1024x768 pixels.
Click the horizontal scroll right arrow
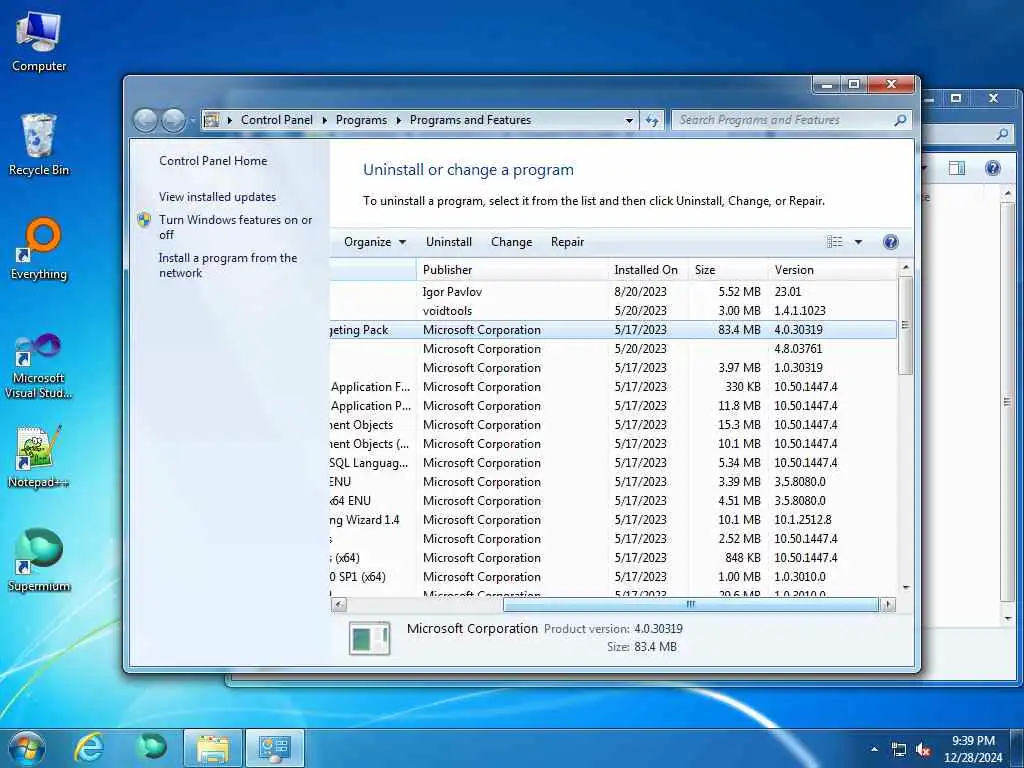[x=888, y=605]
